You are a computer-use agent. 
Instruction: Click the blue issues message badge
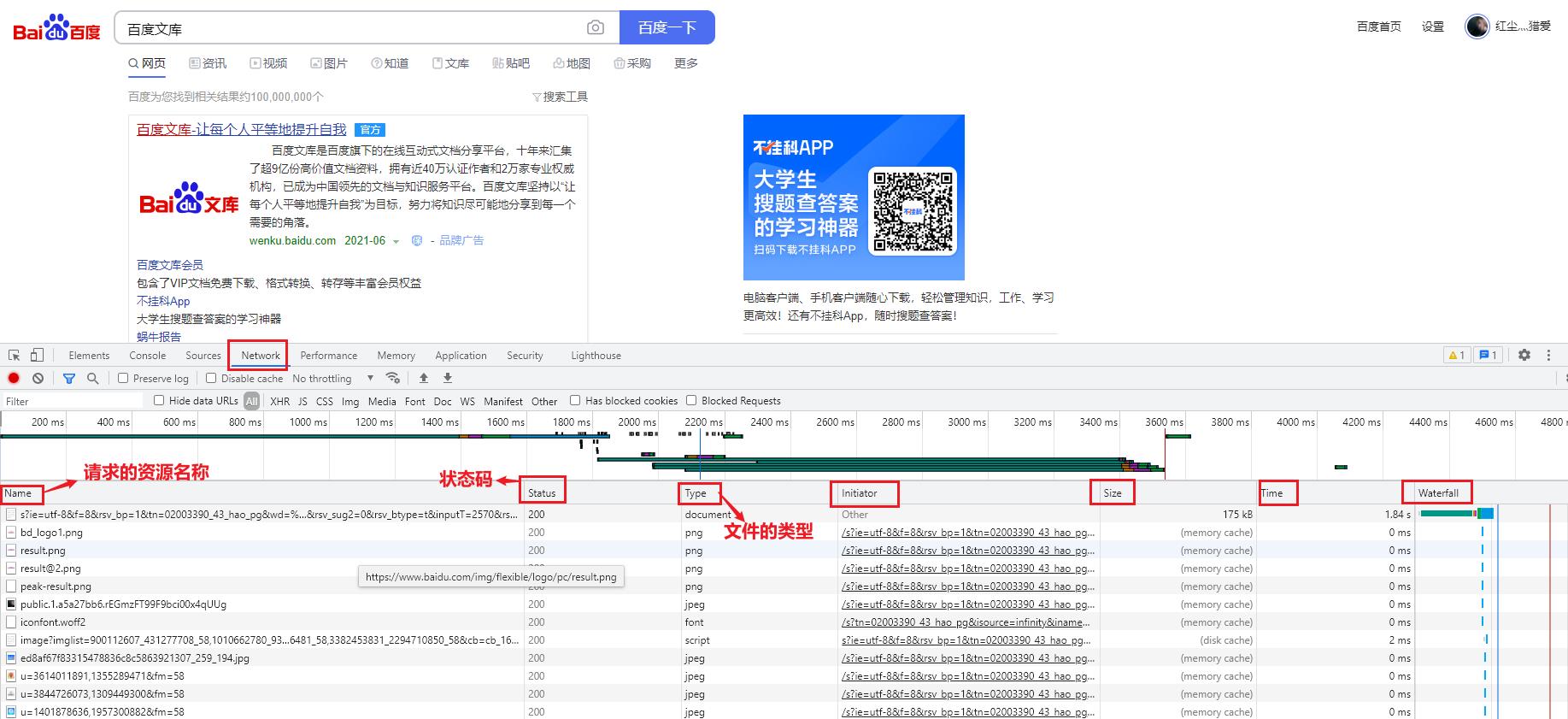click(x=1488, y=355)
